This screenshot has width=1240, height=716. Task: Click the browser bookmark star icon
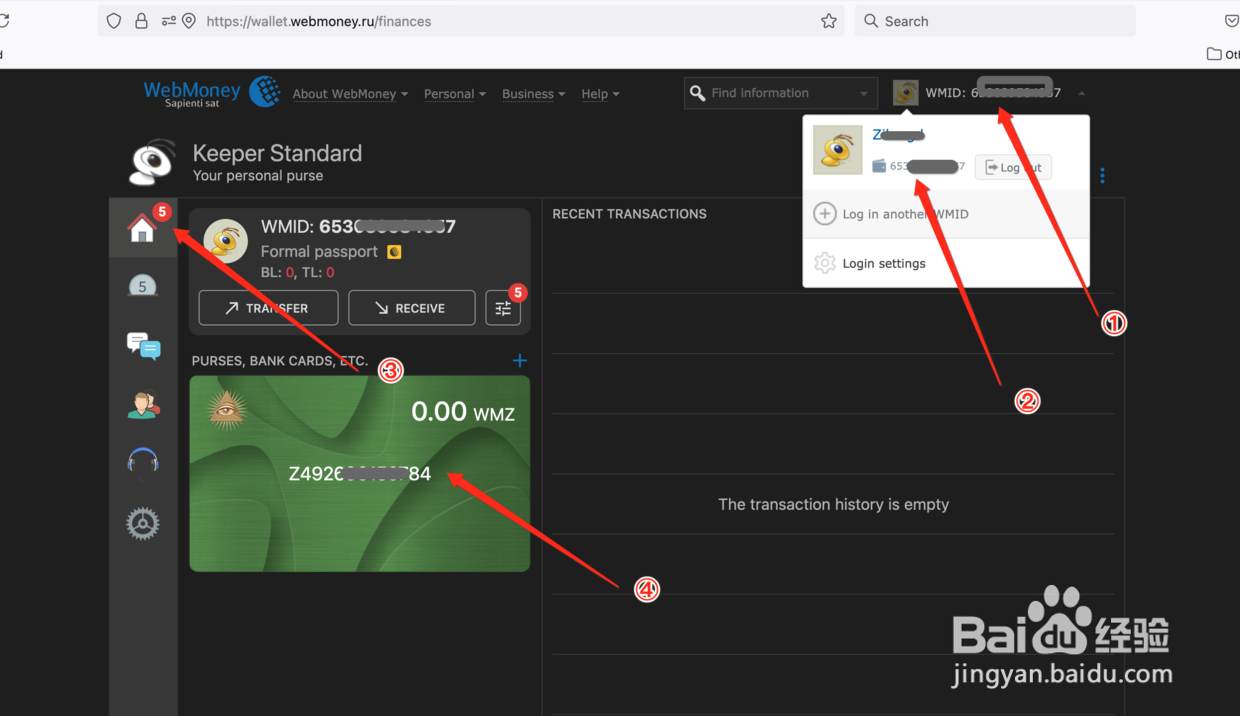pos(828,21)
